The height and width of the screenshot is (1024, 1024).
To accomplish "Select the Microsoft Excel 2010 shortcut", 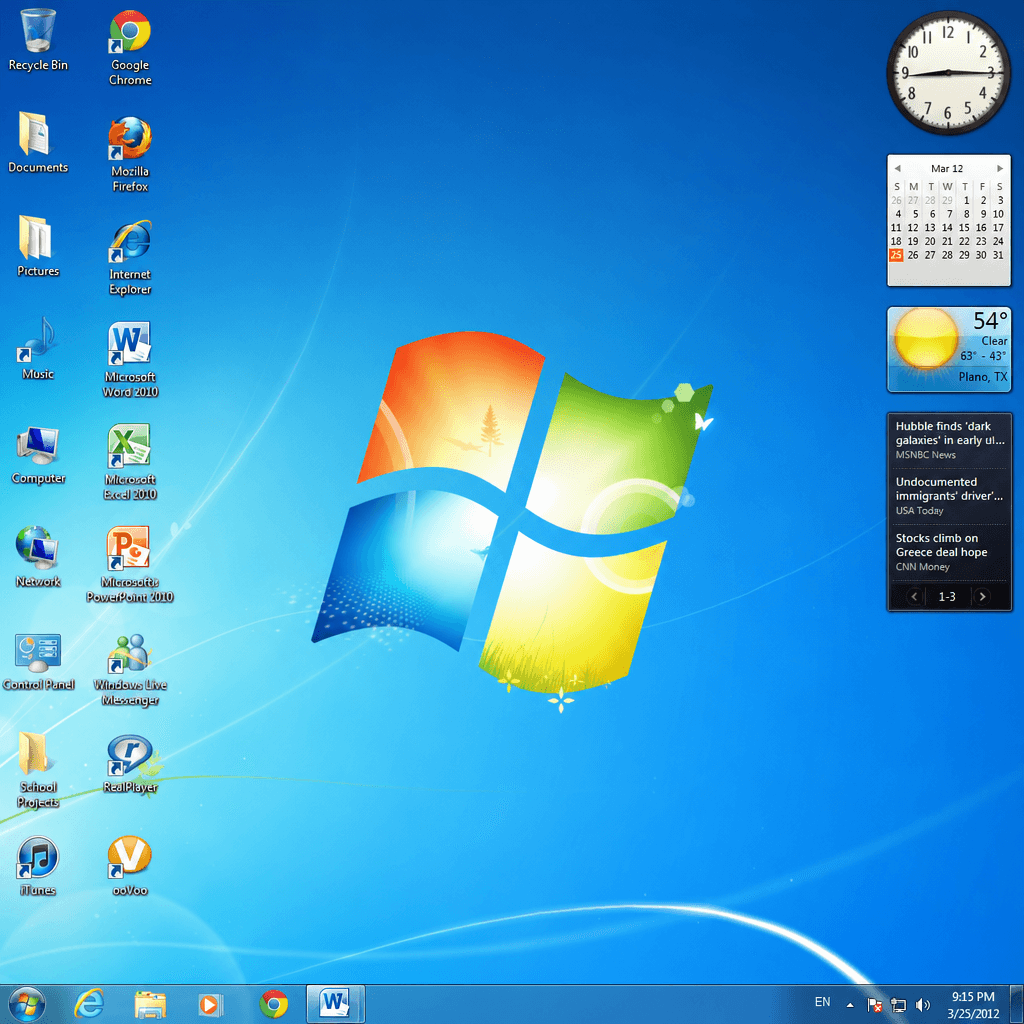I will 130,462.
